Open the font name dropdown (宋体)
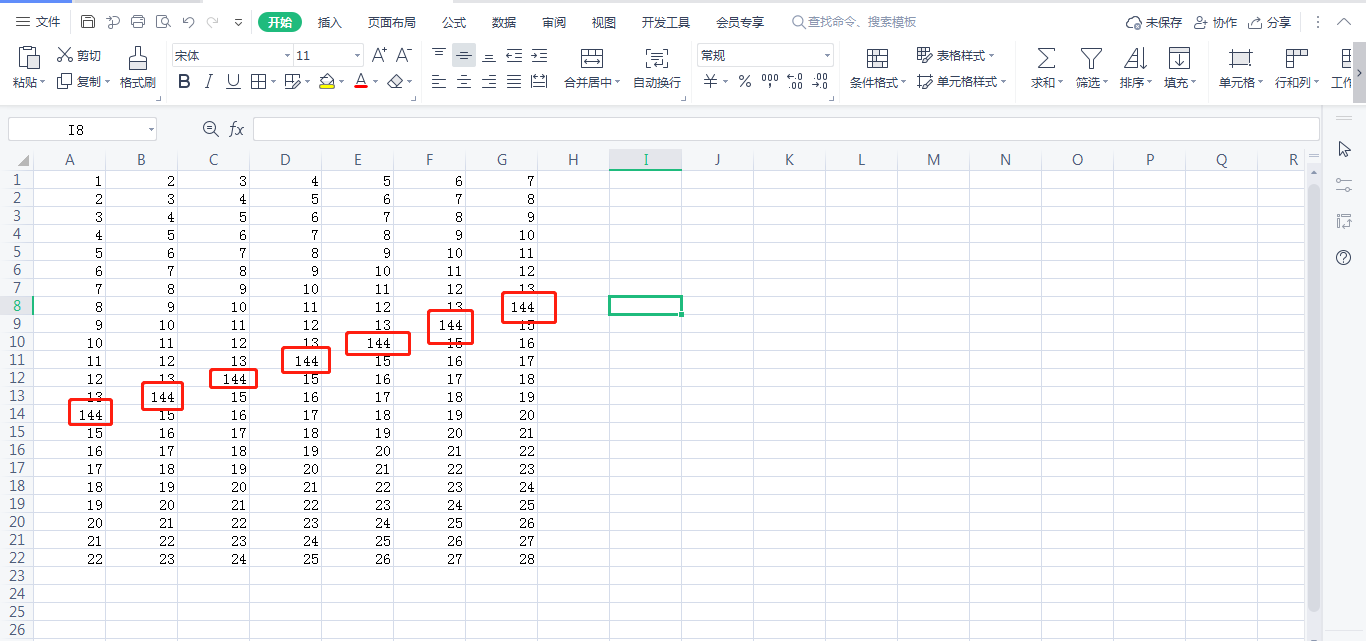This screenshot has width=1366, height=641. click(x=287, y=56)
